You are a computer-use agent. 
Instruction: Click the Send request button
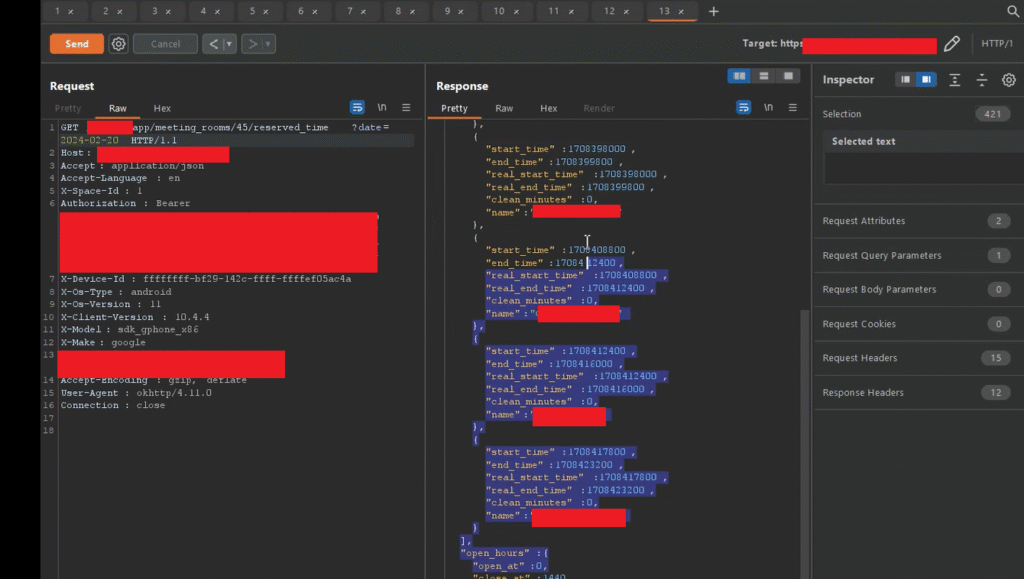coord(77,44)
